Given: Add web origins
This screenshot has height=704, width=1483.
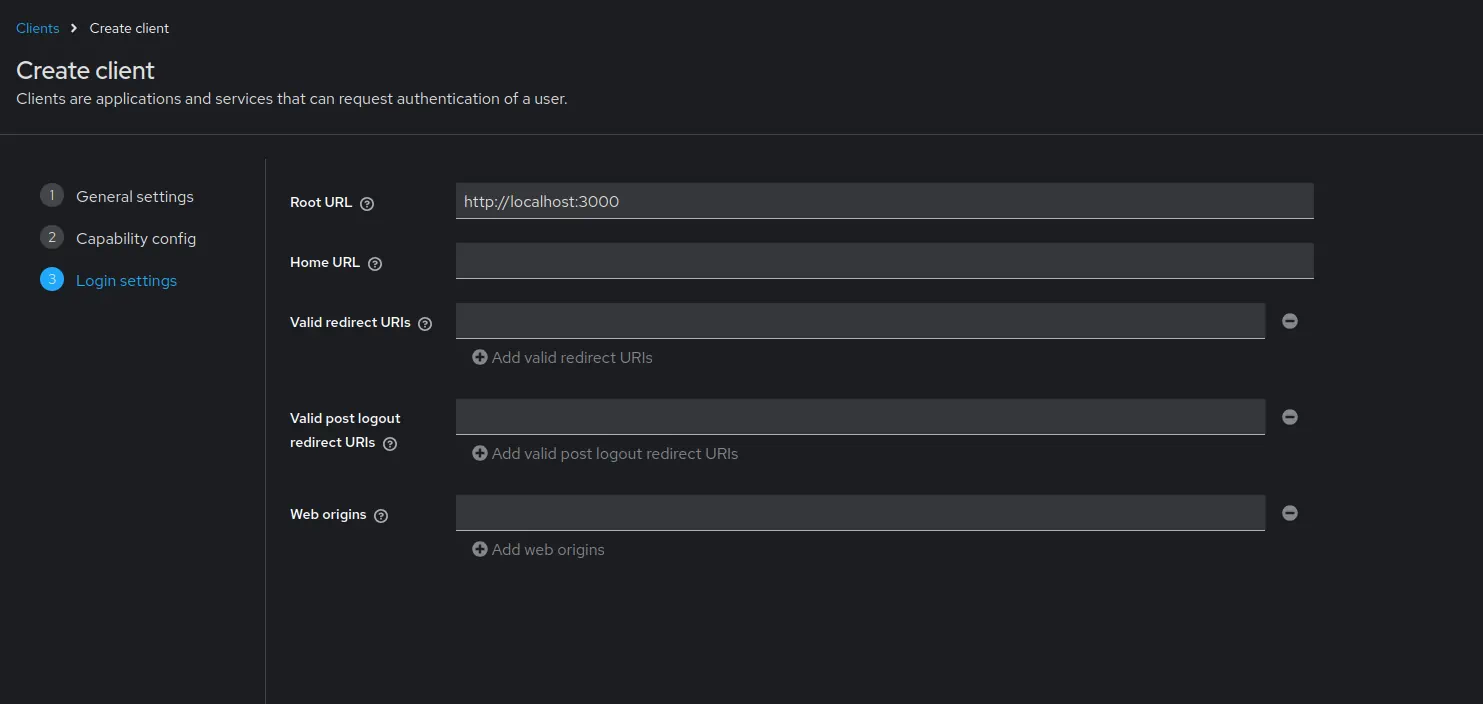Looking at the screenshot, I should point(538,549).
